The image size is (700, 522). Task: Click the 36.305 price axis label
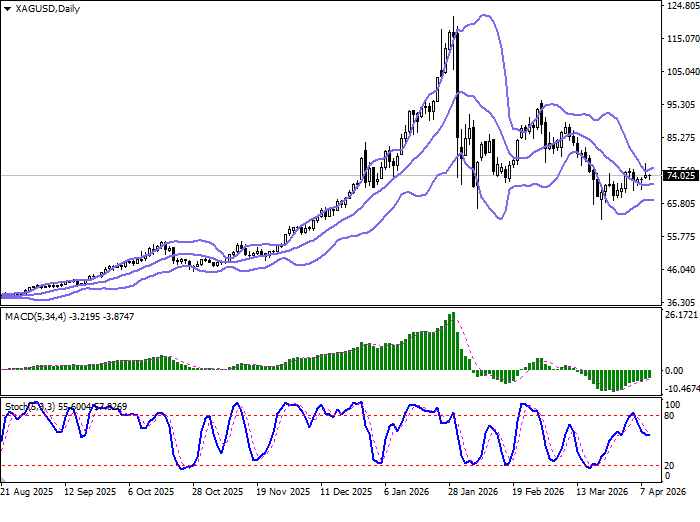click(680, 303)
